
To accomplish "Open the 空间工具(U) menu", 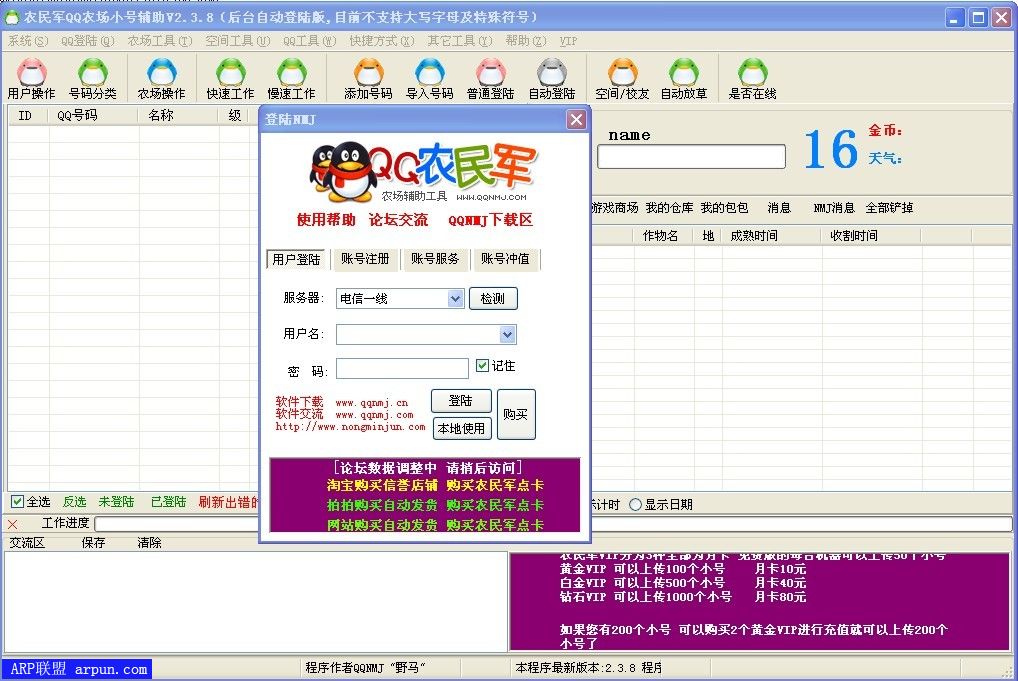I will (238, 41).
